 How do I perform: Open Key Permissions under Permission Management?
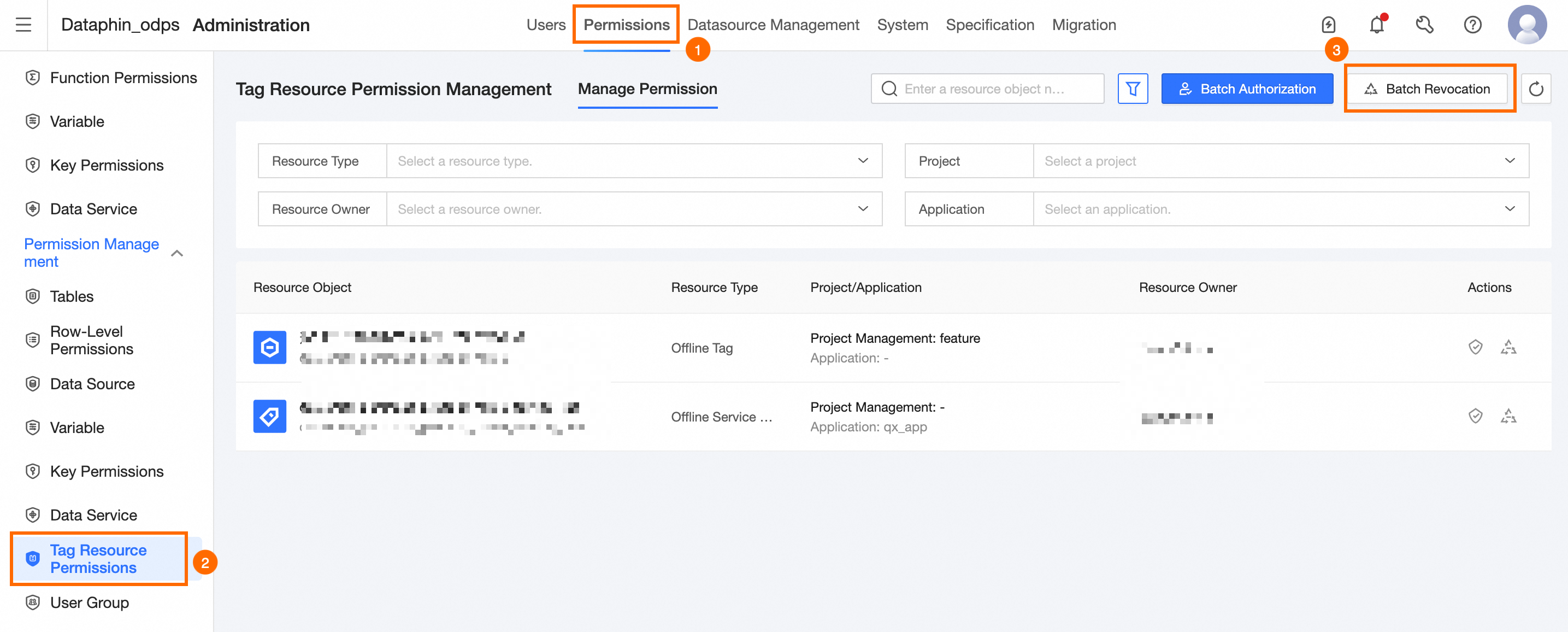tap(107, 472)
